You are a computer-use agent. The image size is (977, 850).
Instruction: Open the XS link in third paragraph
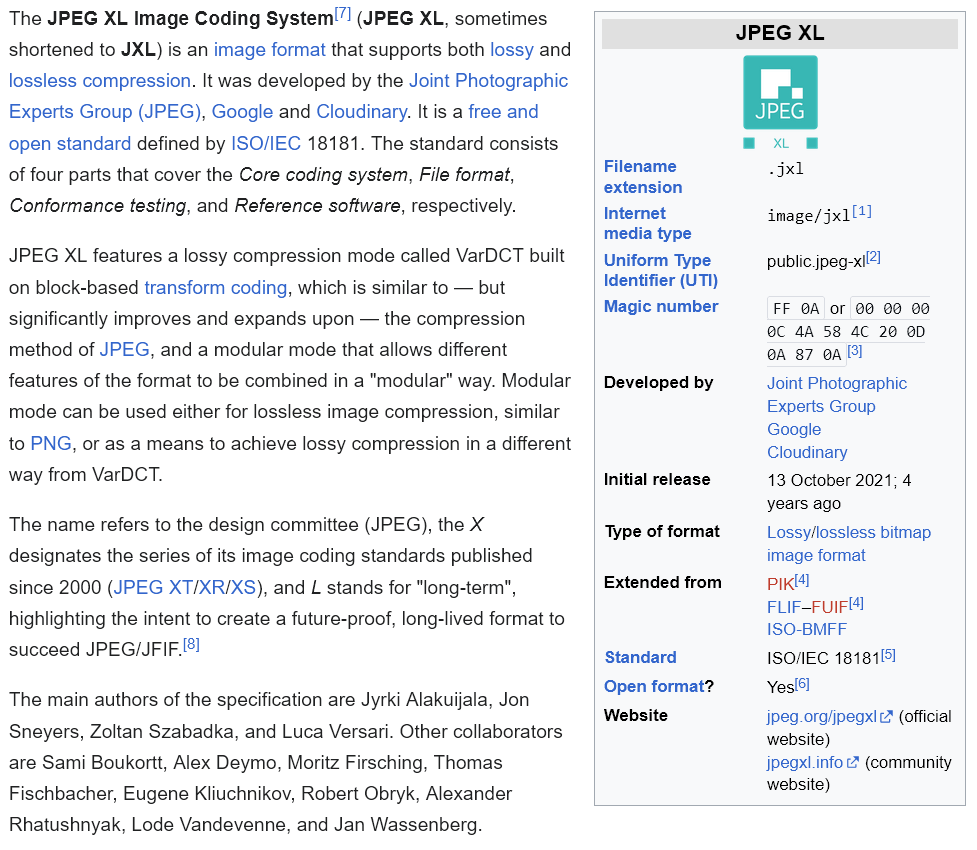(243, 587)
